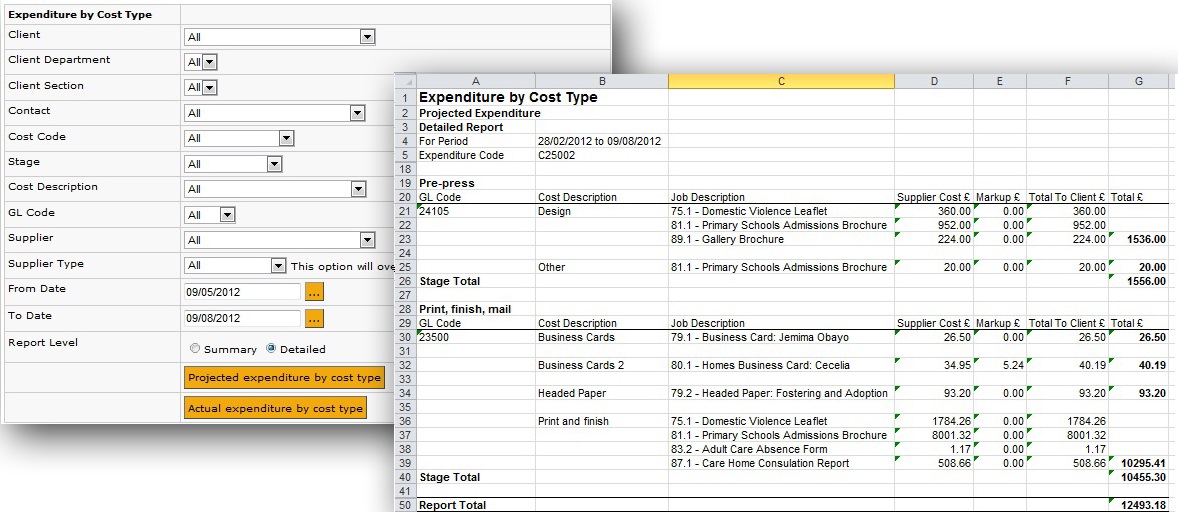
Task: Click '79.1 - Business Card: Jemima Obayo' cell
Action: tap(781, 338)
